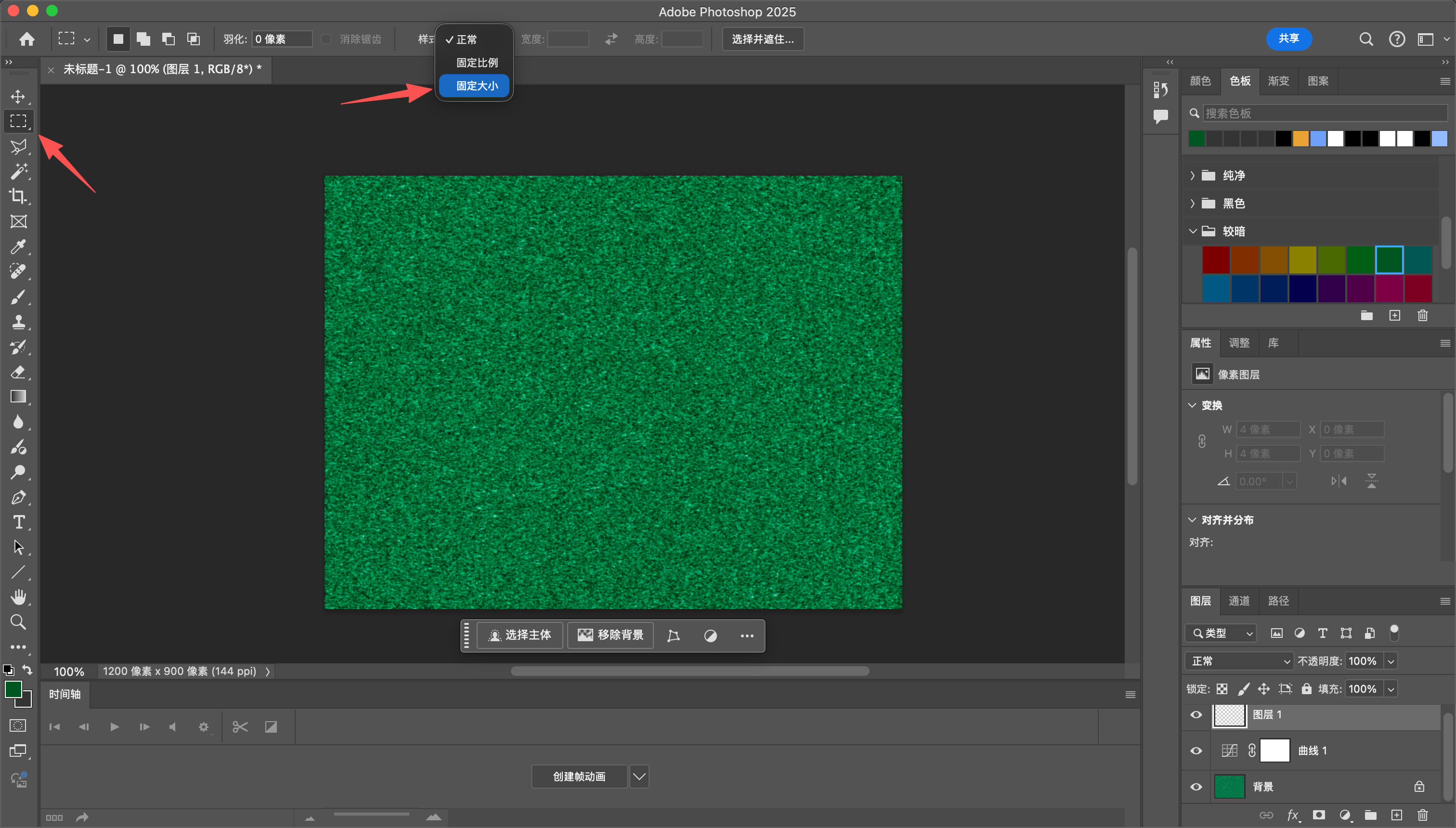
Task: Click the 创建帧动画 button
Action: coord(579,776)
